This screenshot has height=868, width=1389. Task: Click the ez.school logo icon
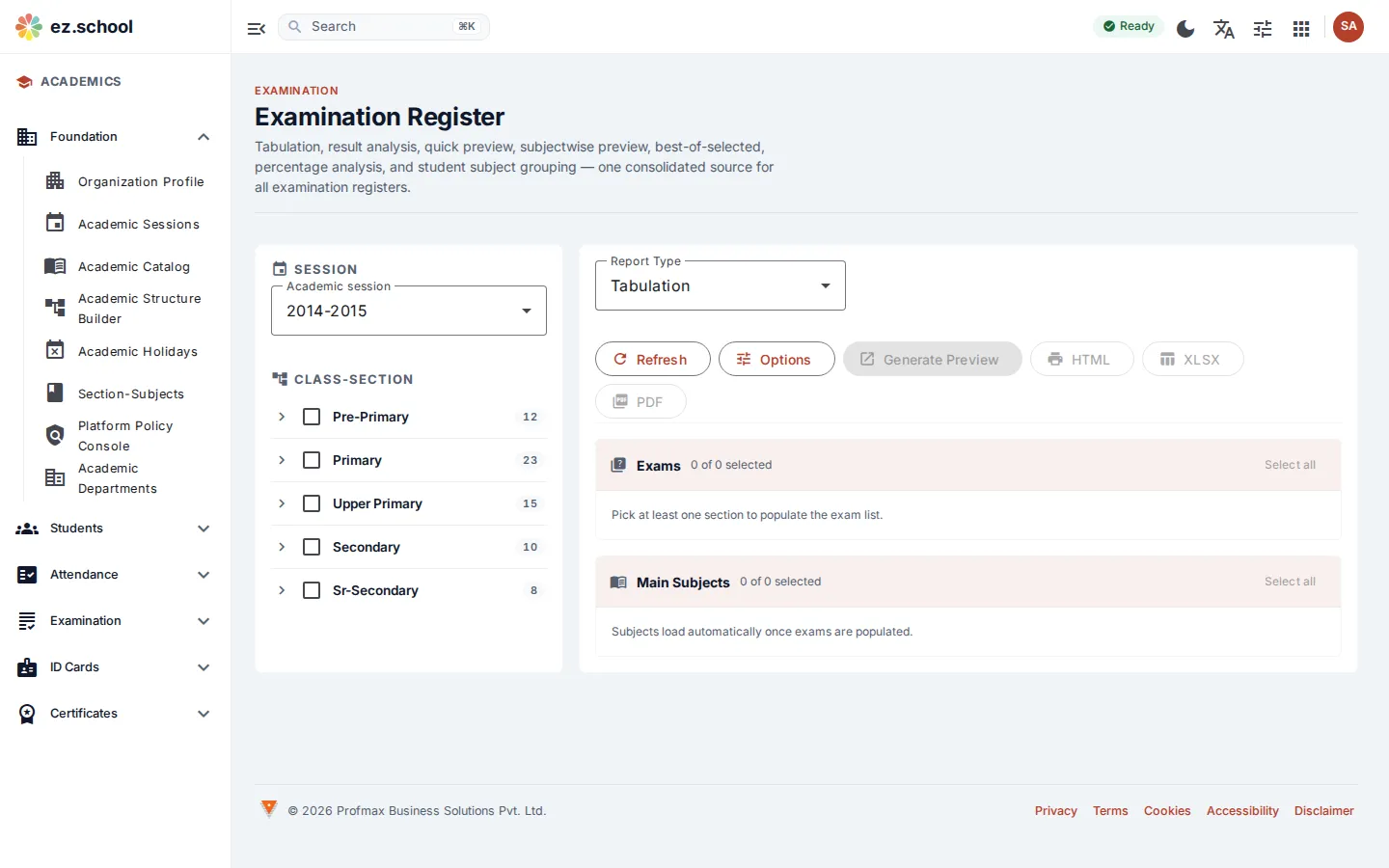tap(29, 27)
